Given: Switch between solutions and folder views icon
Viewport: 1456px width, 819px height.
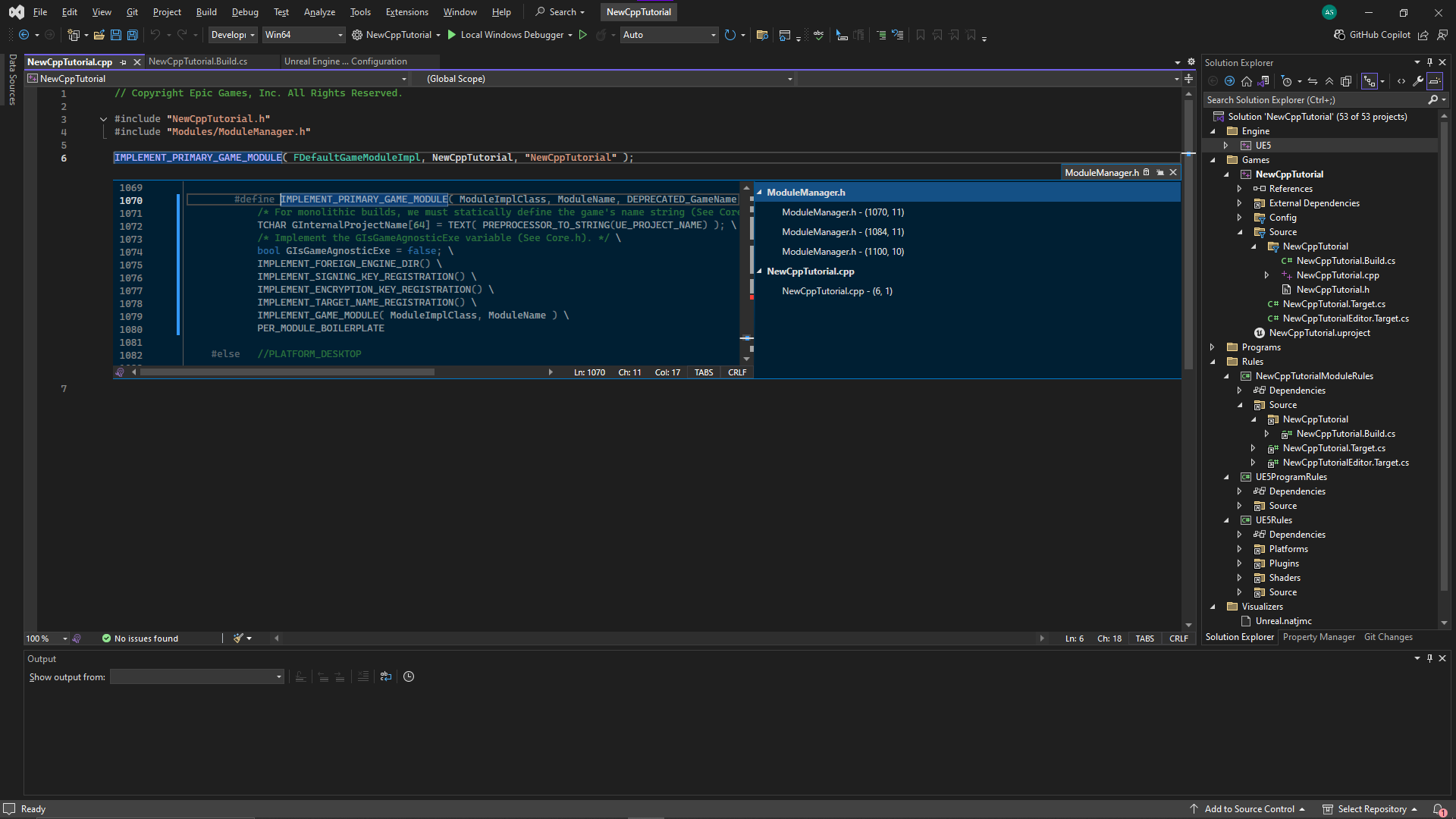Looking at the screenshot, I should point(1264,81).
